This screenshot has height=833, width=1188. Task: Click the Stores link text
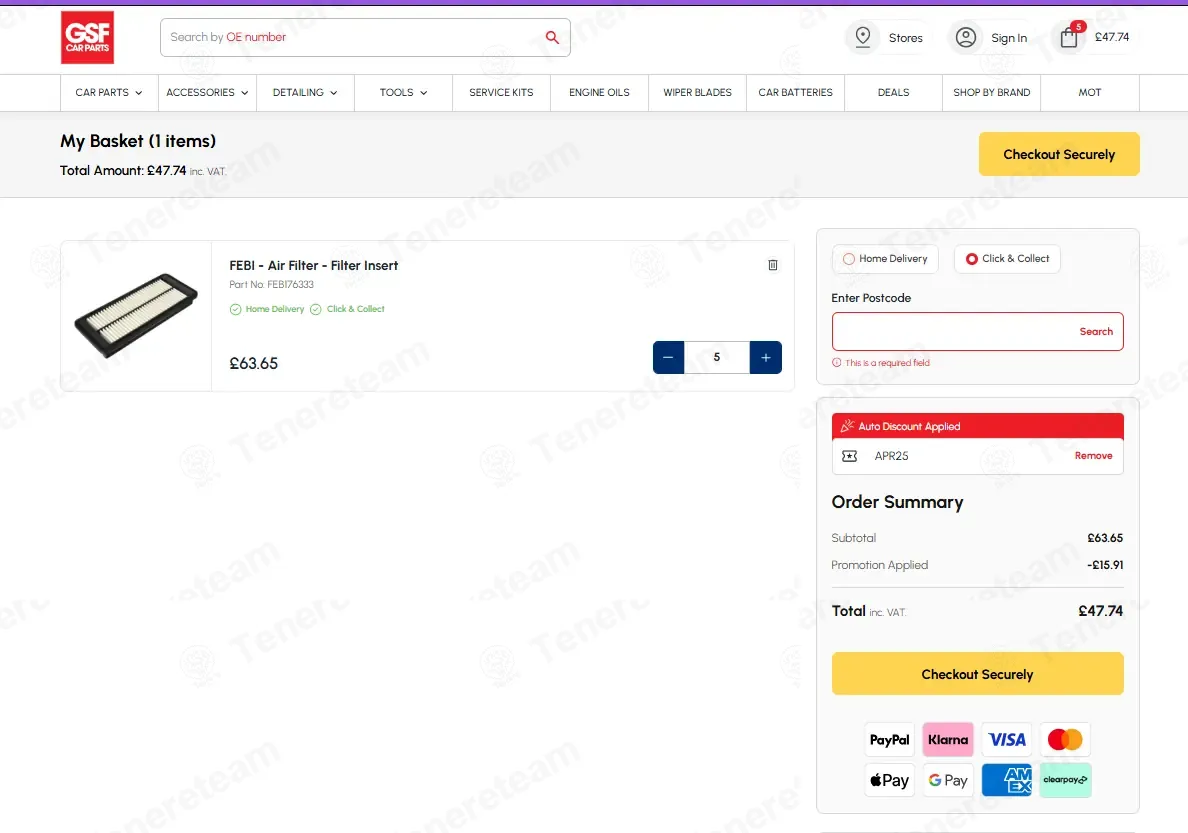[x=905, y=38]
